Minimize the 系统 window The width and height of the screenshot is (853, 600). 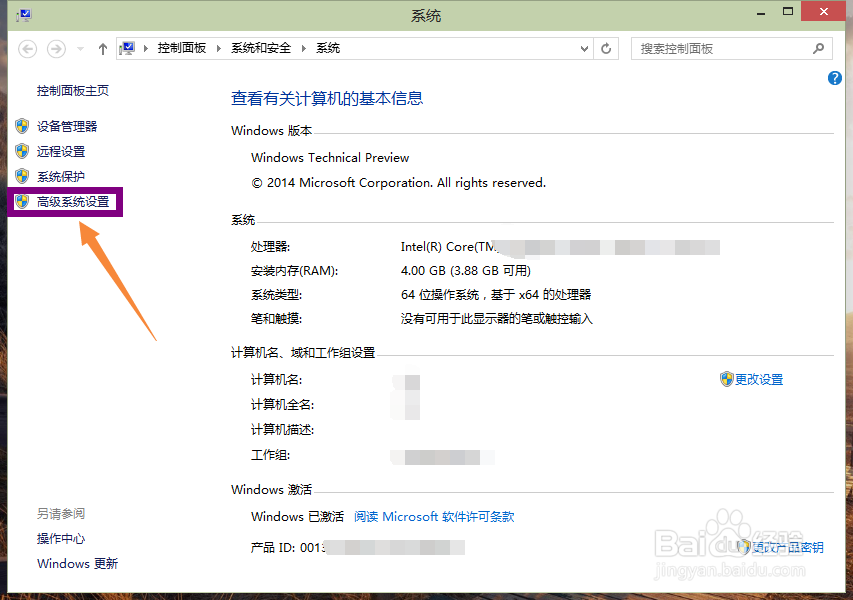pos(761,12)
